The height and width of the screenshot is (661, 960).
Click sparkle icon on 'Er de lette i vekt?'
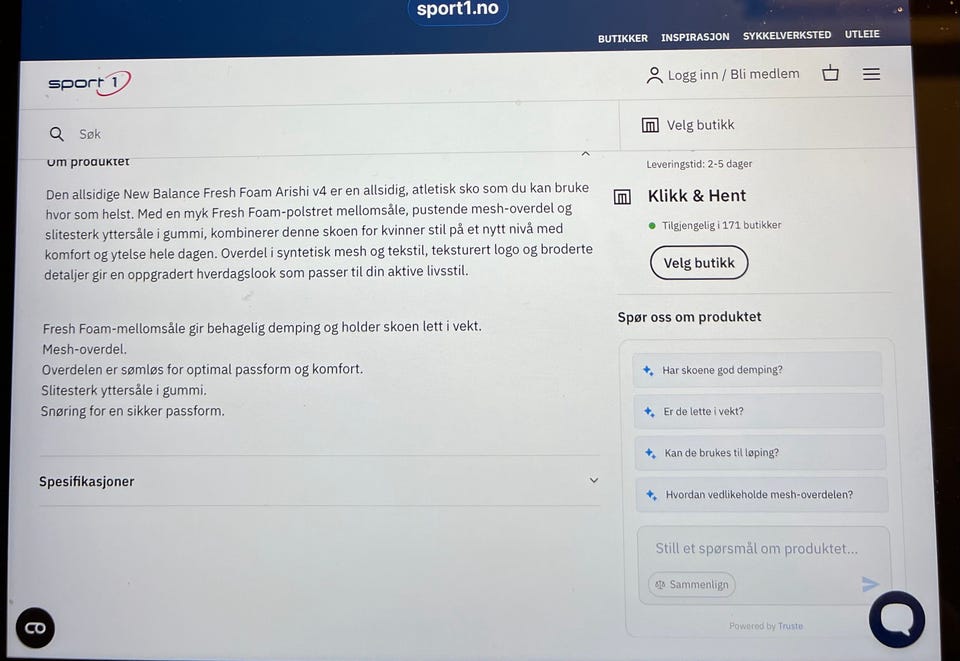point(649,412)
